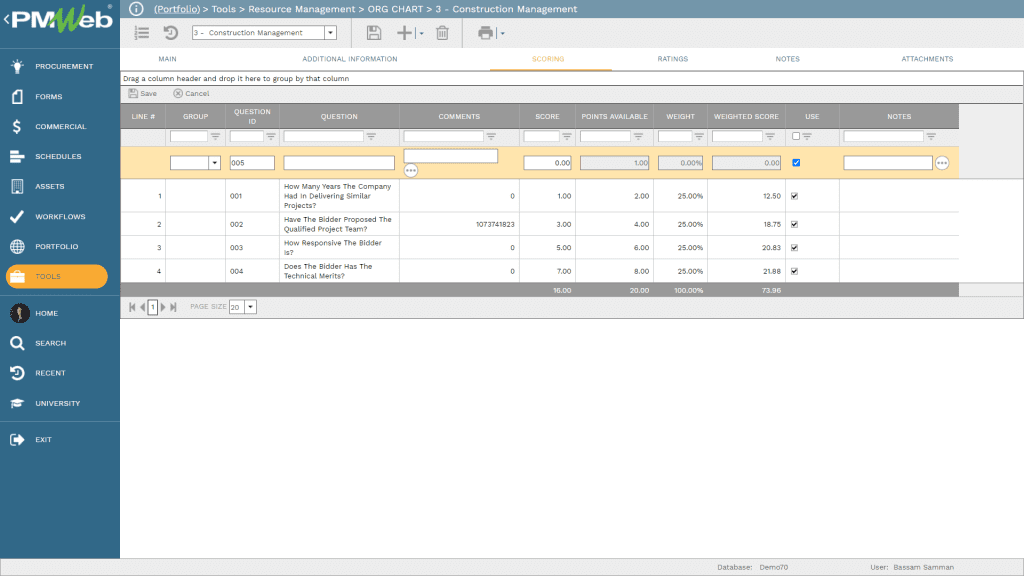The height and width of the screenshot is (576, 1024).
Task: Go to first page of grid
Action: [x=132, y=307]
